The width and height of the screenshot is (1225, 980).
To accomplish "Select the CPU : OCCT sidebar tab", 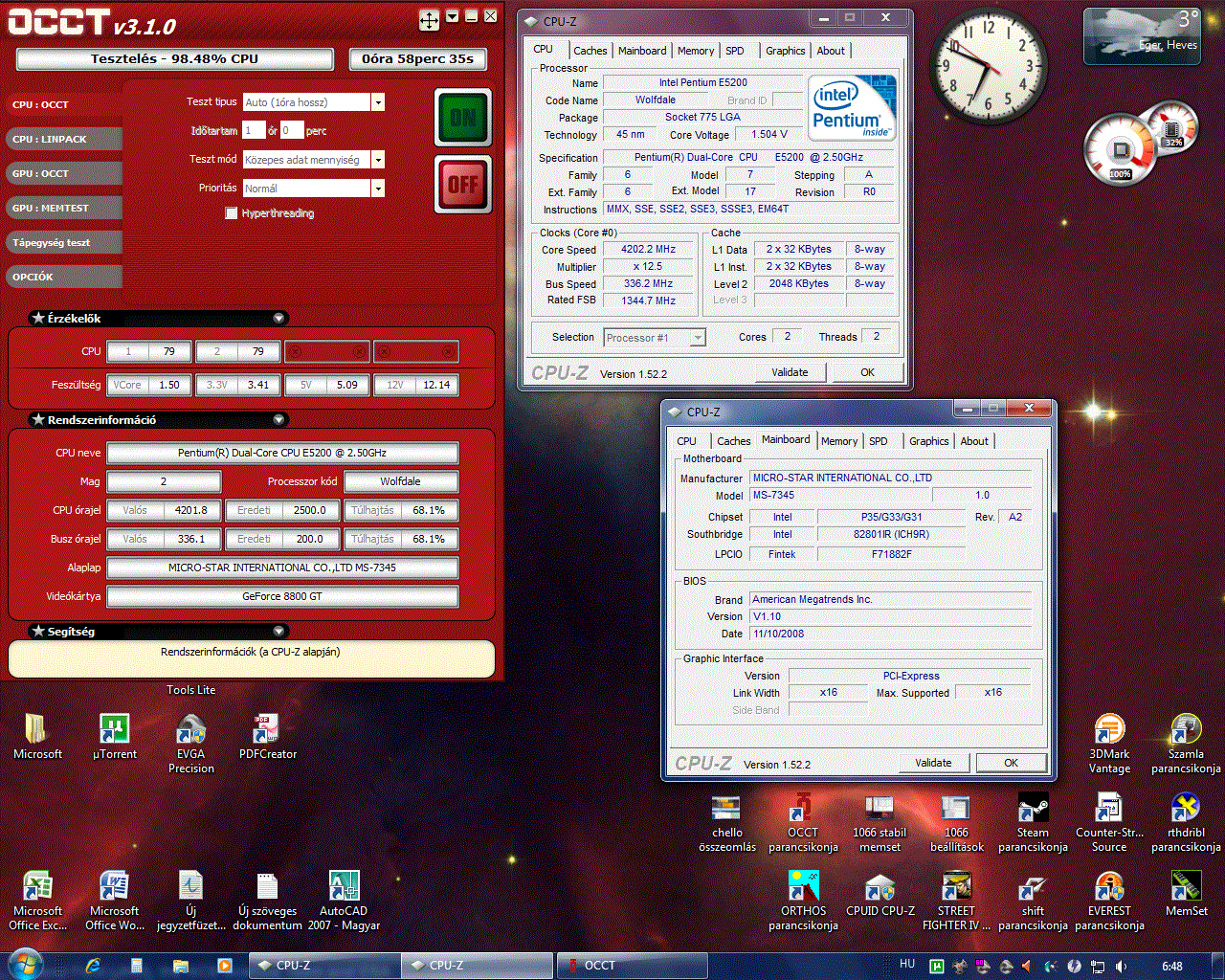I will tap(63, 104).
